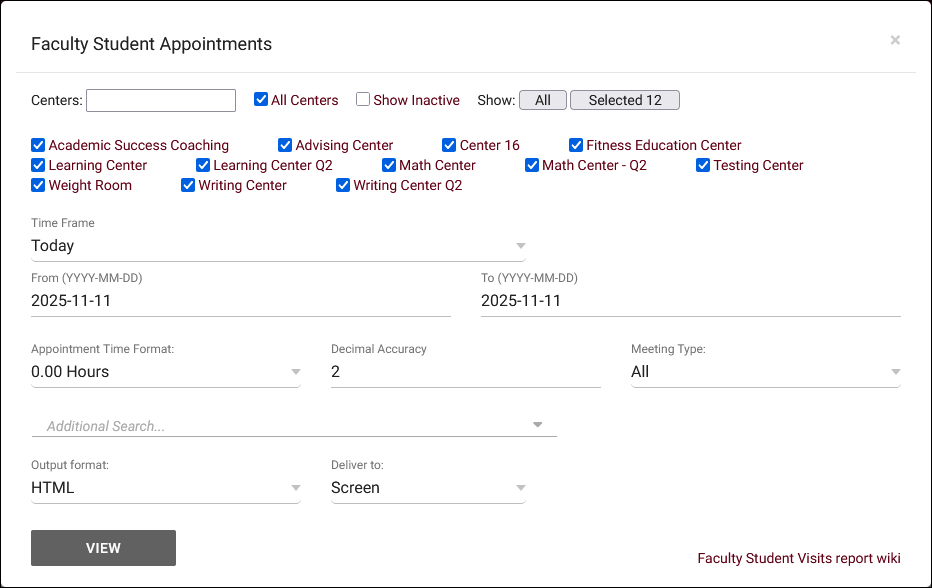
Task: Click the Show All button
Action: tap(542, 100)
